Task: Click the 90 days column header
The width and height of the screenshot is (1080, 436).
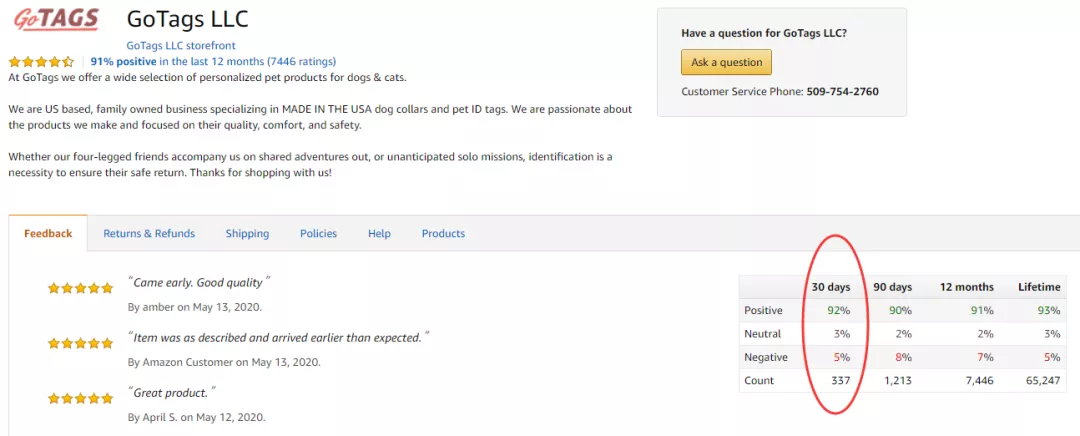Action: point(893,287)
